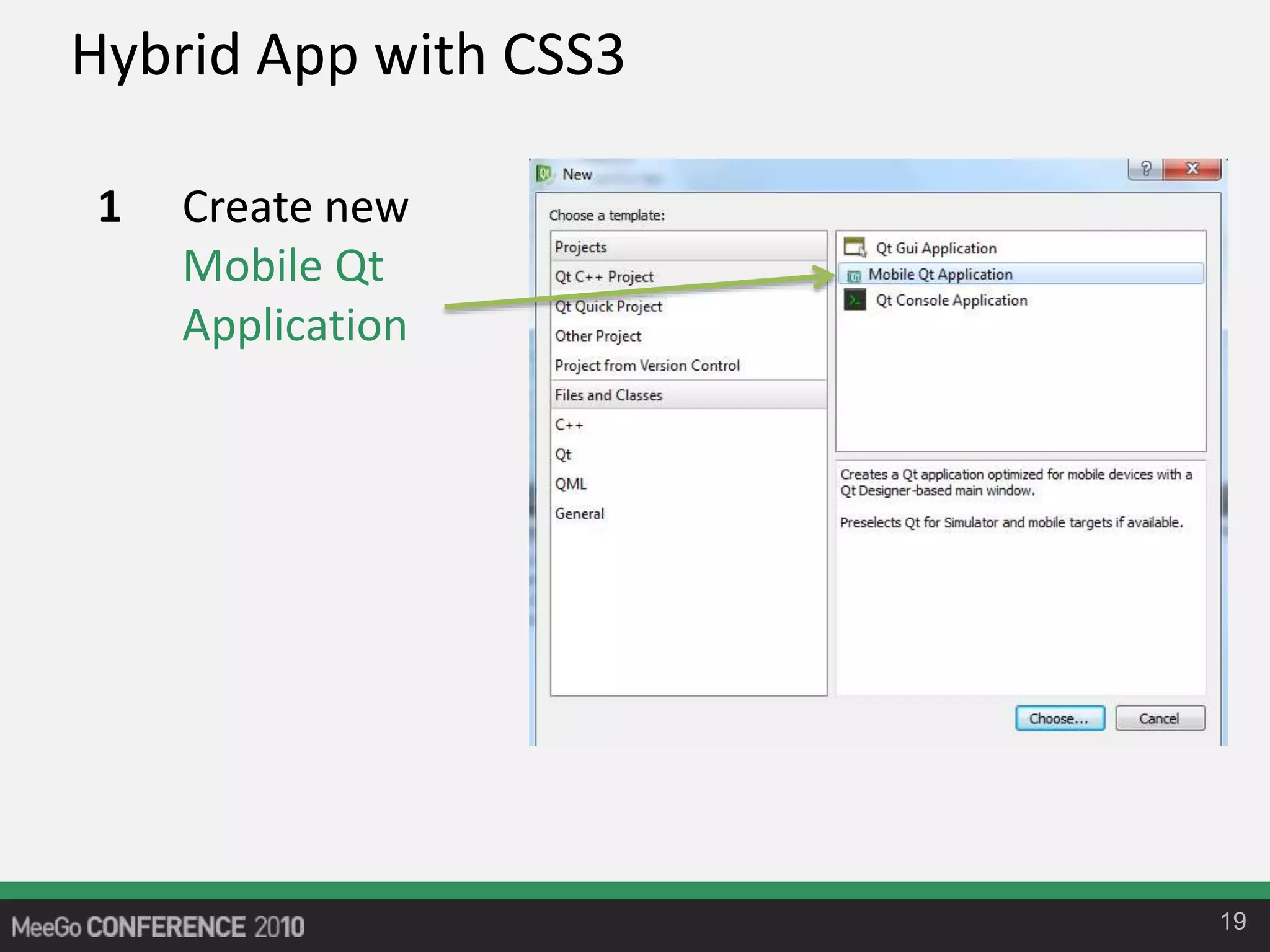
Task: Select Project from Version Control
Action: tap(647, 366)
